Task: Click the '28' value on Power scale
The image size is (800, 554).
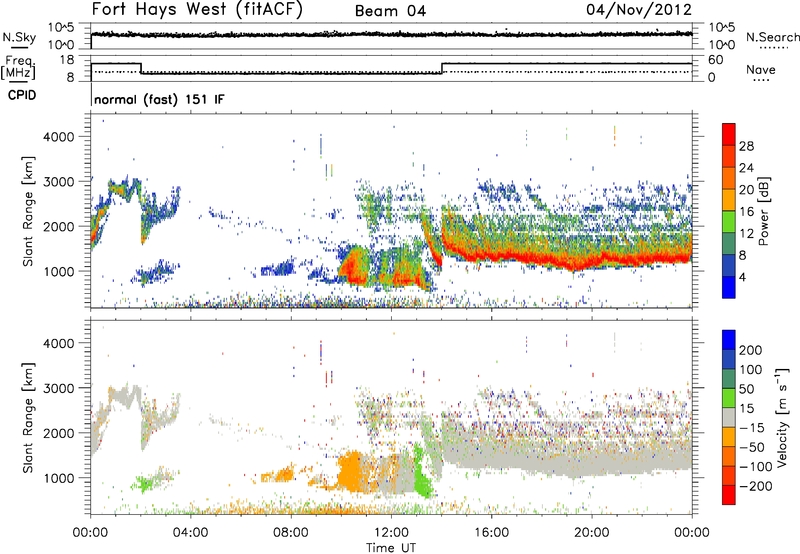Action: [746, 146]
